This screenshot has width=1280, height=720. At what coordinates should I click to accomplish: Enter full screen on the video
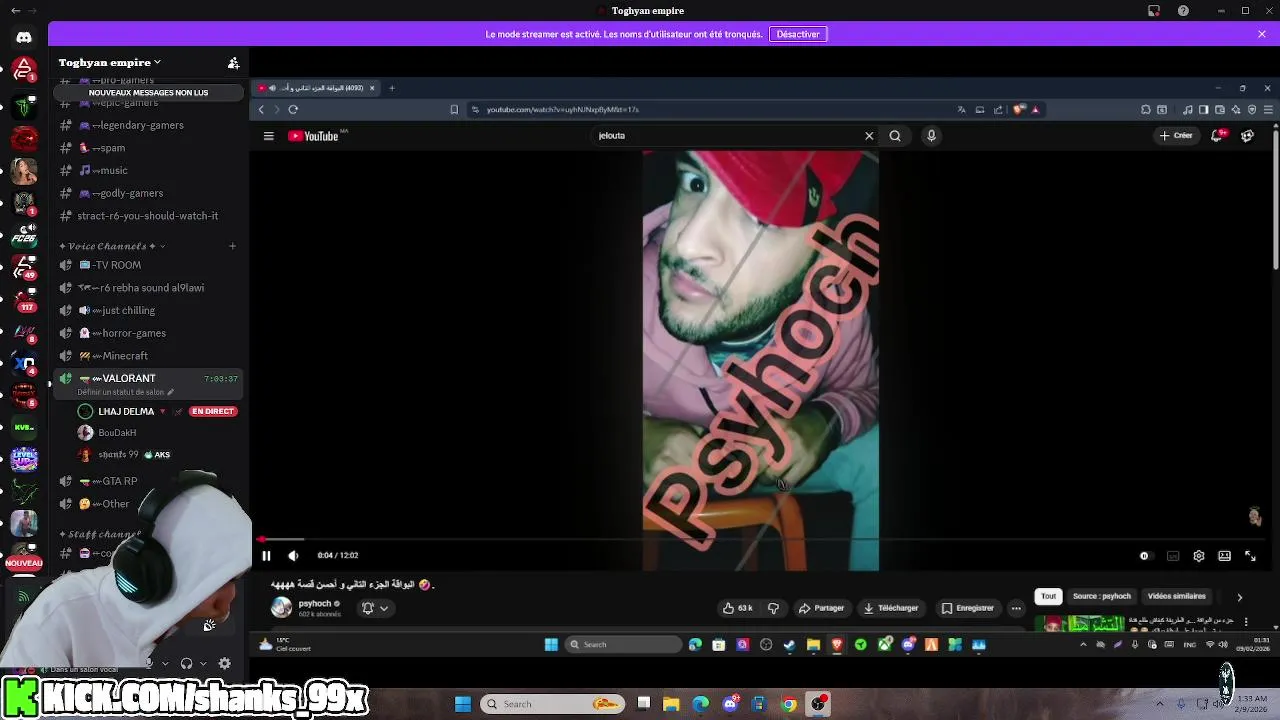tap(1250, 556)
